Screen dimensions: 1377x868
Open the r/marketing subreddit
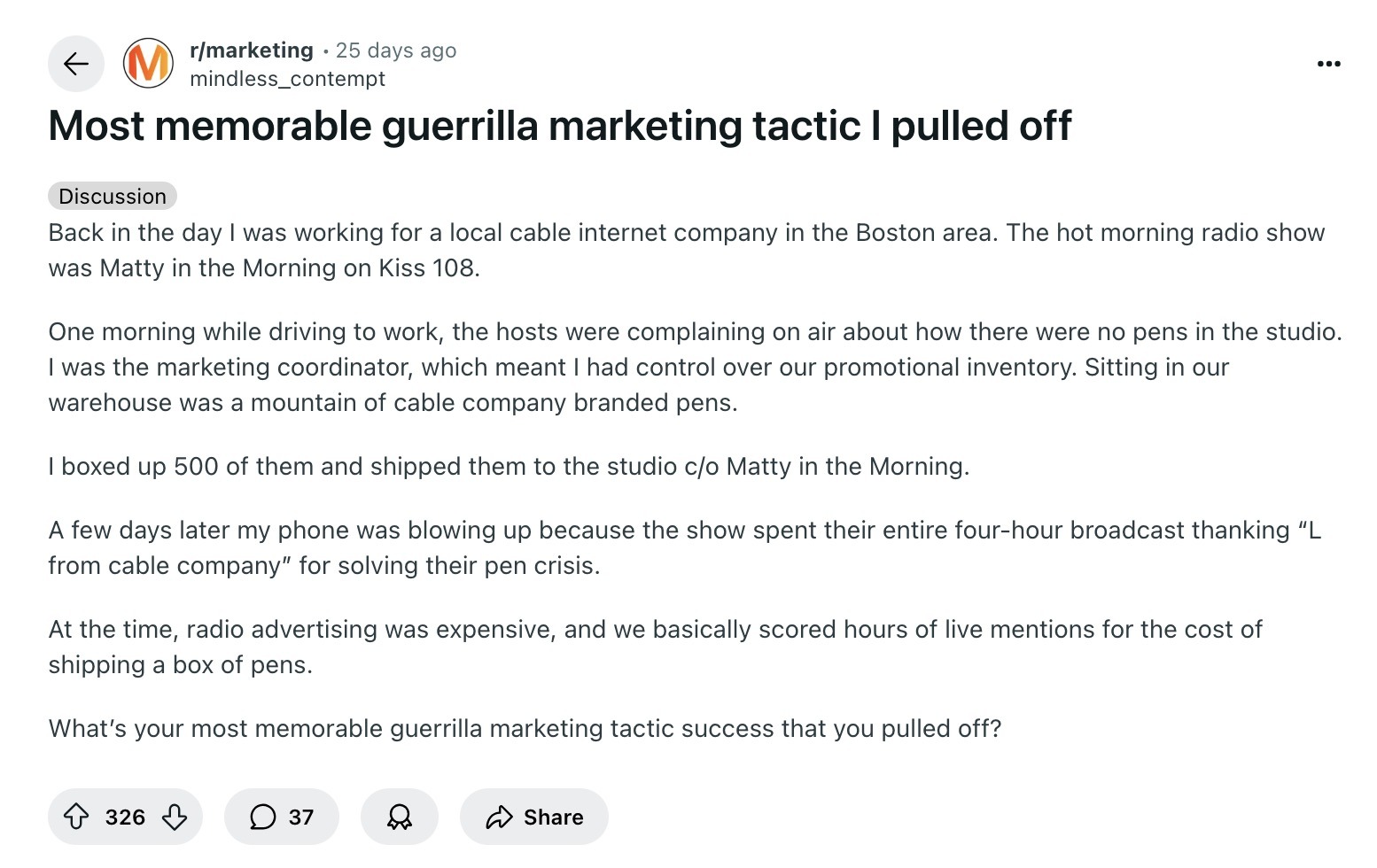252,50
